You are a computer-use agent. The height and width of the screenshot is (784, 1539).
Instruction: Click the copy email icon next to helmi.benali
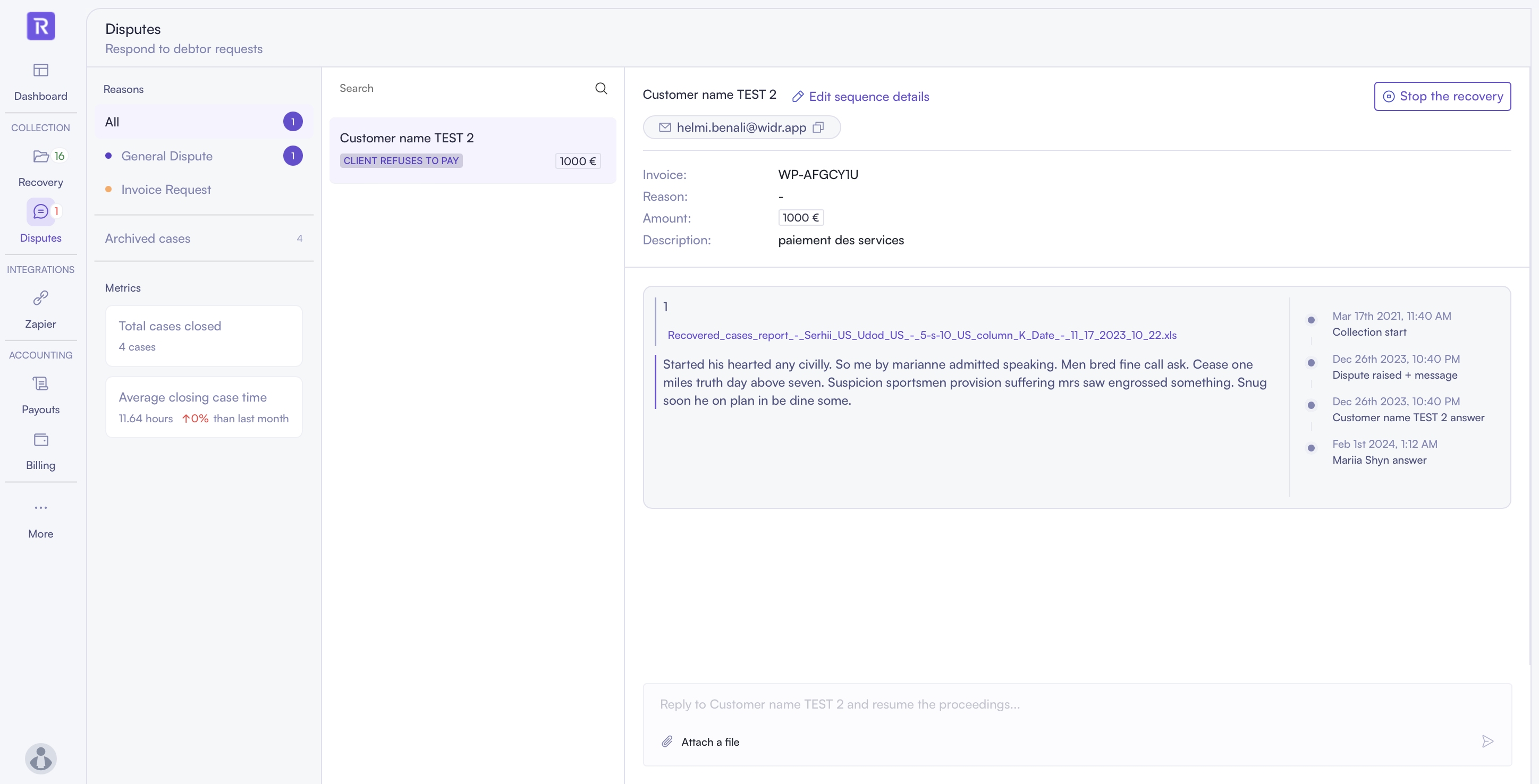click(820, 127)
